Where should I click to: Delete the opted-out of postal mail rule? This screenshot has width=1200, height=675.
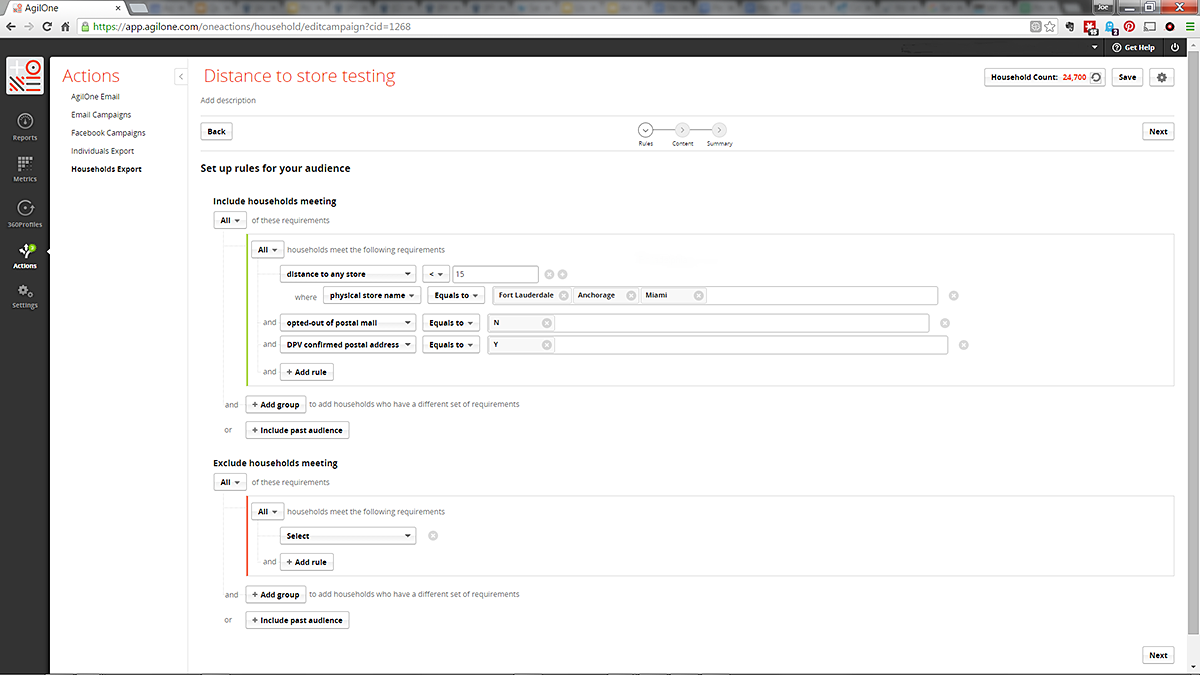click(944, 323)
